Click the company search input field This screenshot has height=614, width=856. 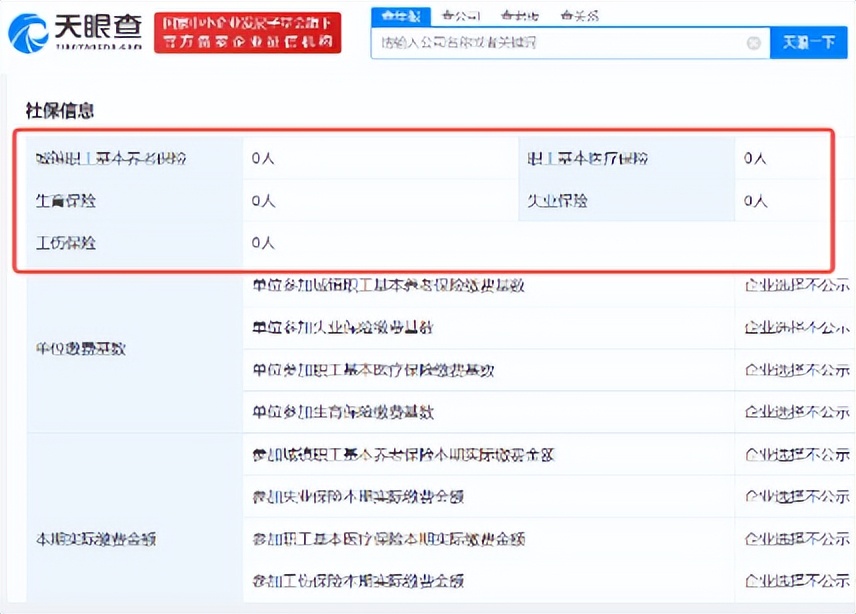(x=560, y=44)
